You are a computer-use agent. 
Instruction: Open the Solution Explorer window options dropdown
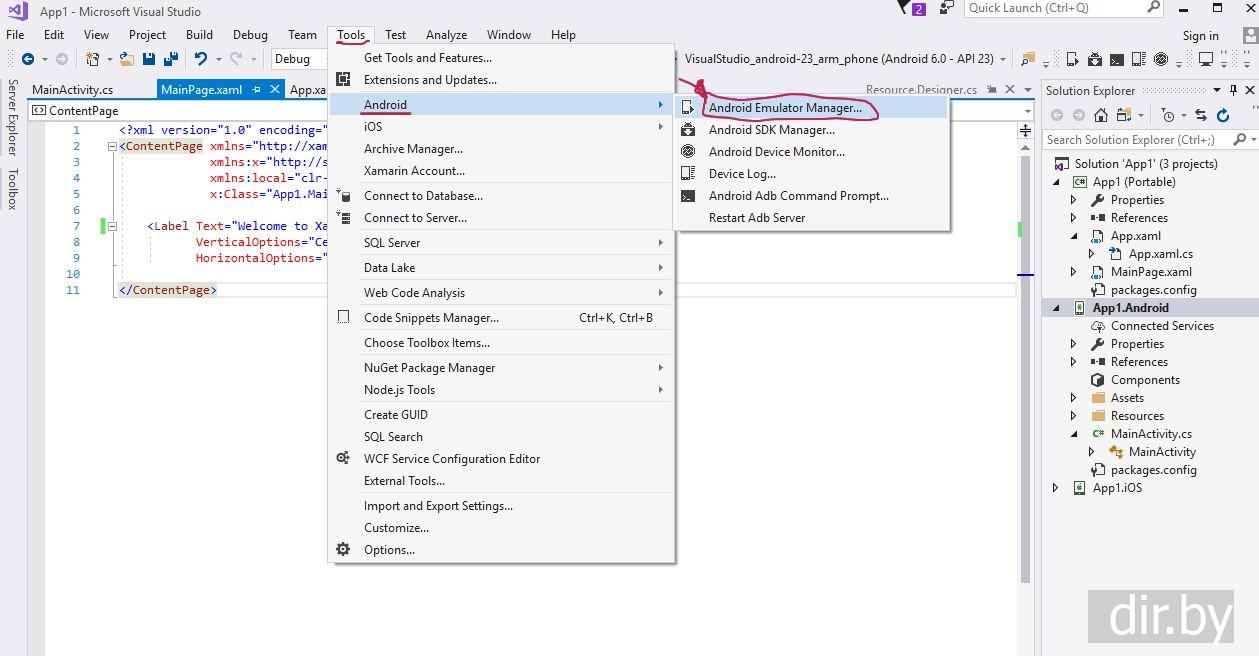[1217, 90]
